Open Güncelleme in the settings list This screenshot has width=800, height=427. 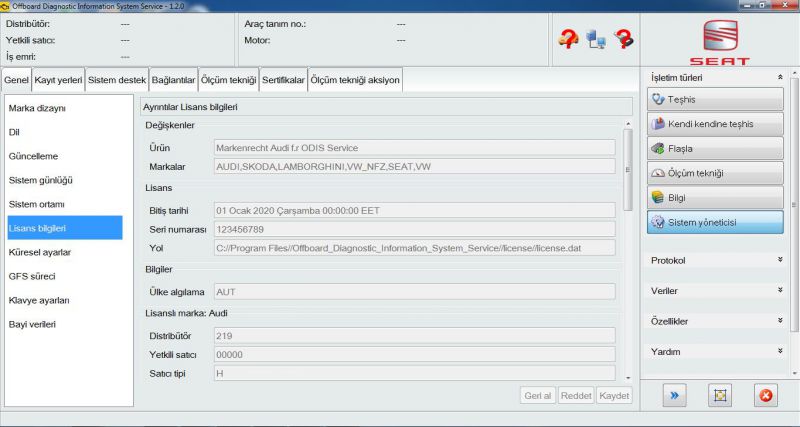[65, 156]
